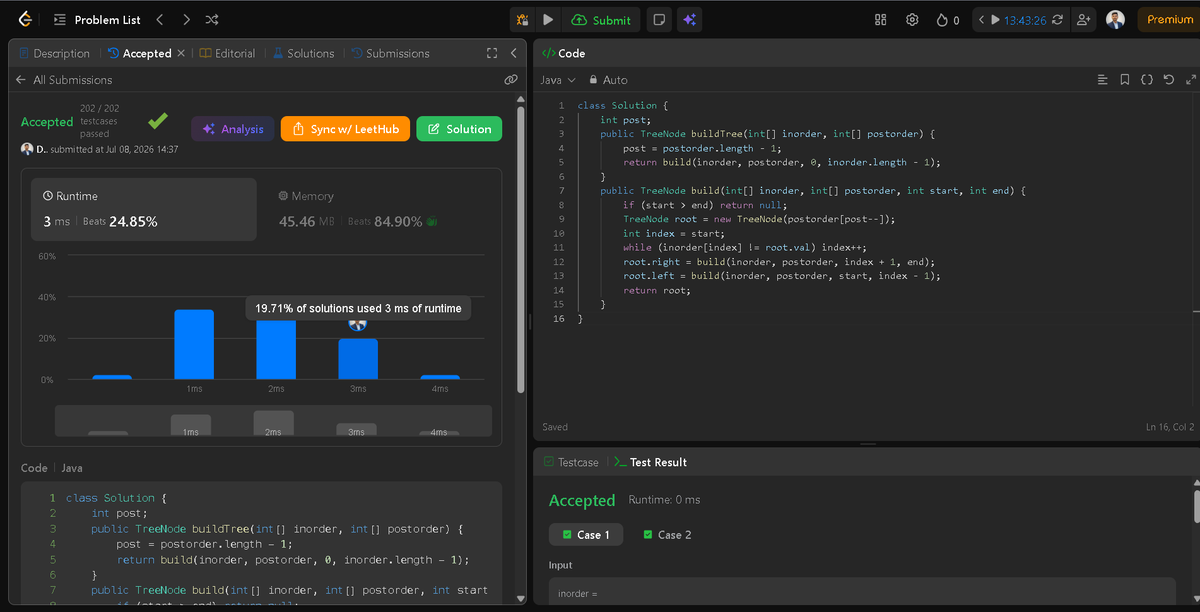Open the Submissions tab

tap(390, 53)
